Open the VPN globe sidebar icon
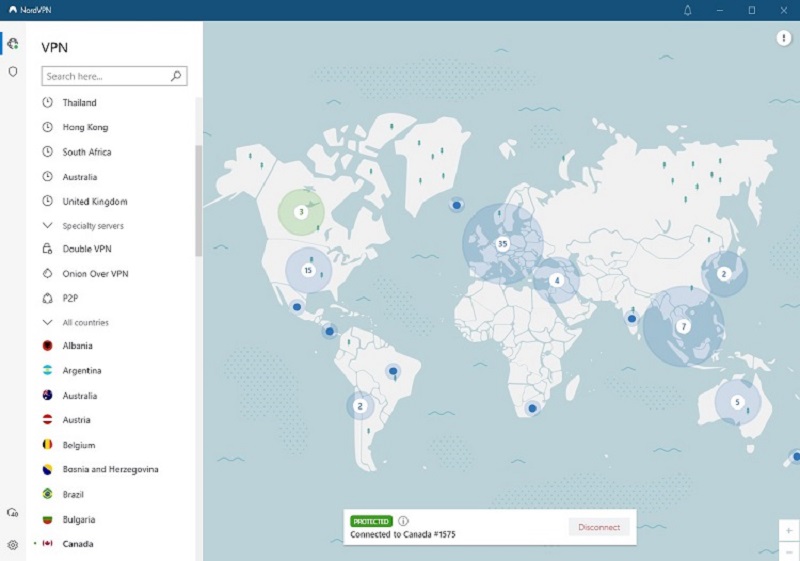 (x=13, y=44)
